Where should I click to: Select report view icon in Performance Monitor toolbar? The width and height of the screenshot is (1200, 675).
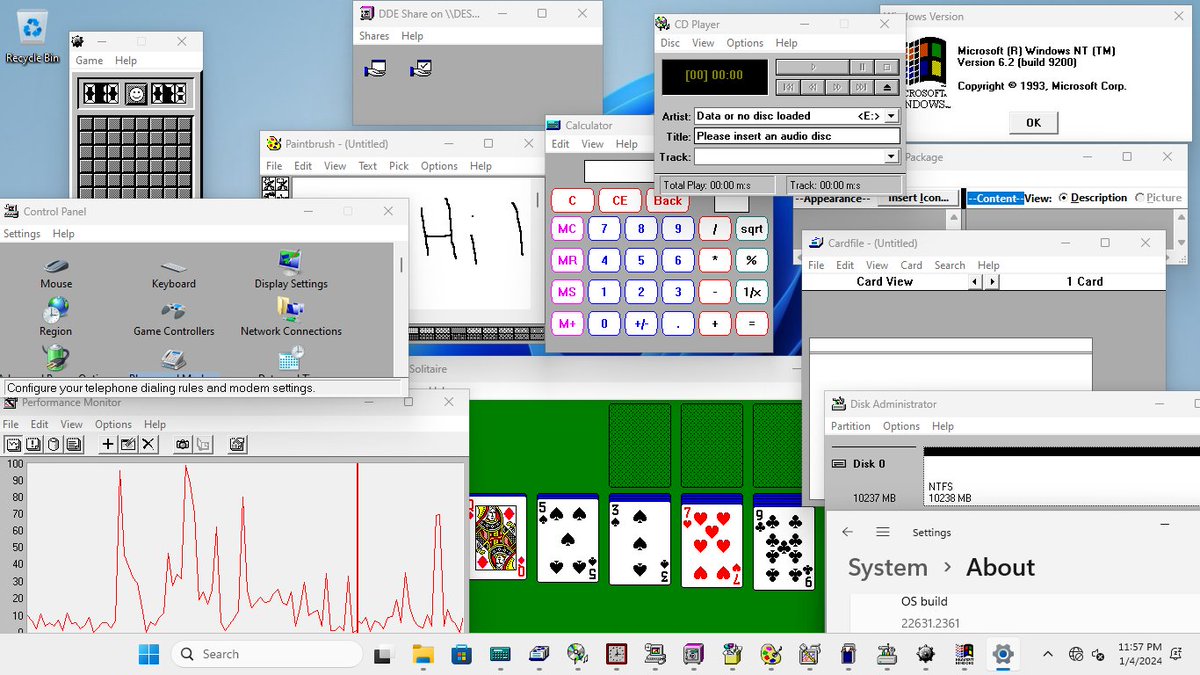coord(73,444)
